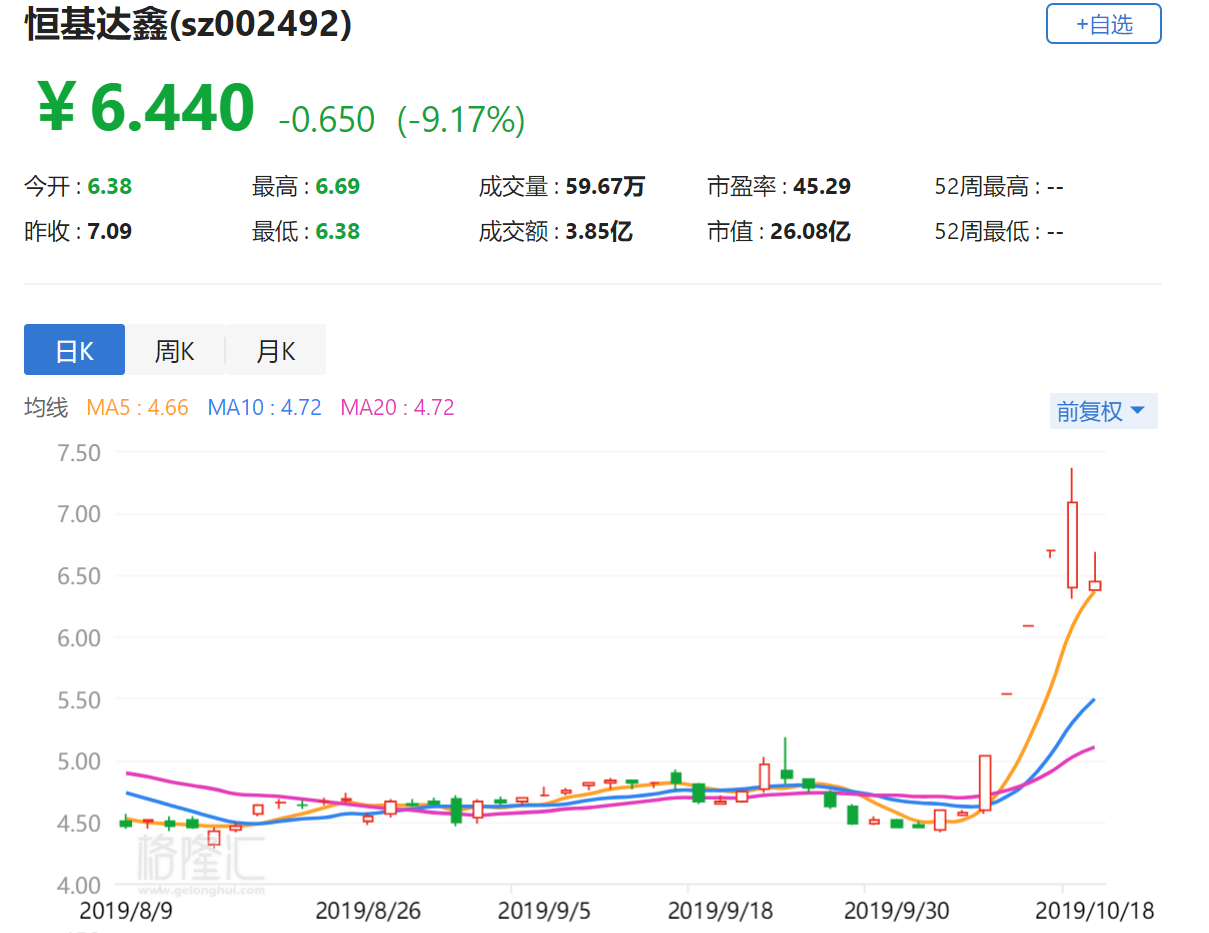Viewport: 1209px width, 933px height.
Task: Click the MA10 : 4.72 legend
Action: tap(265, 408)
